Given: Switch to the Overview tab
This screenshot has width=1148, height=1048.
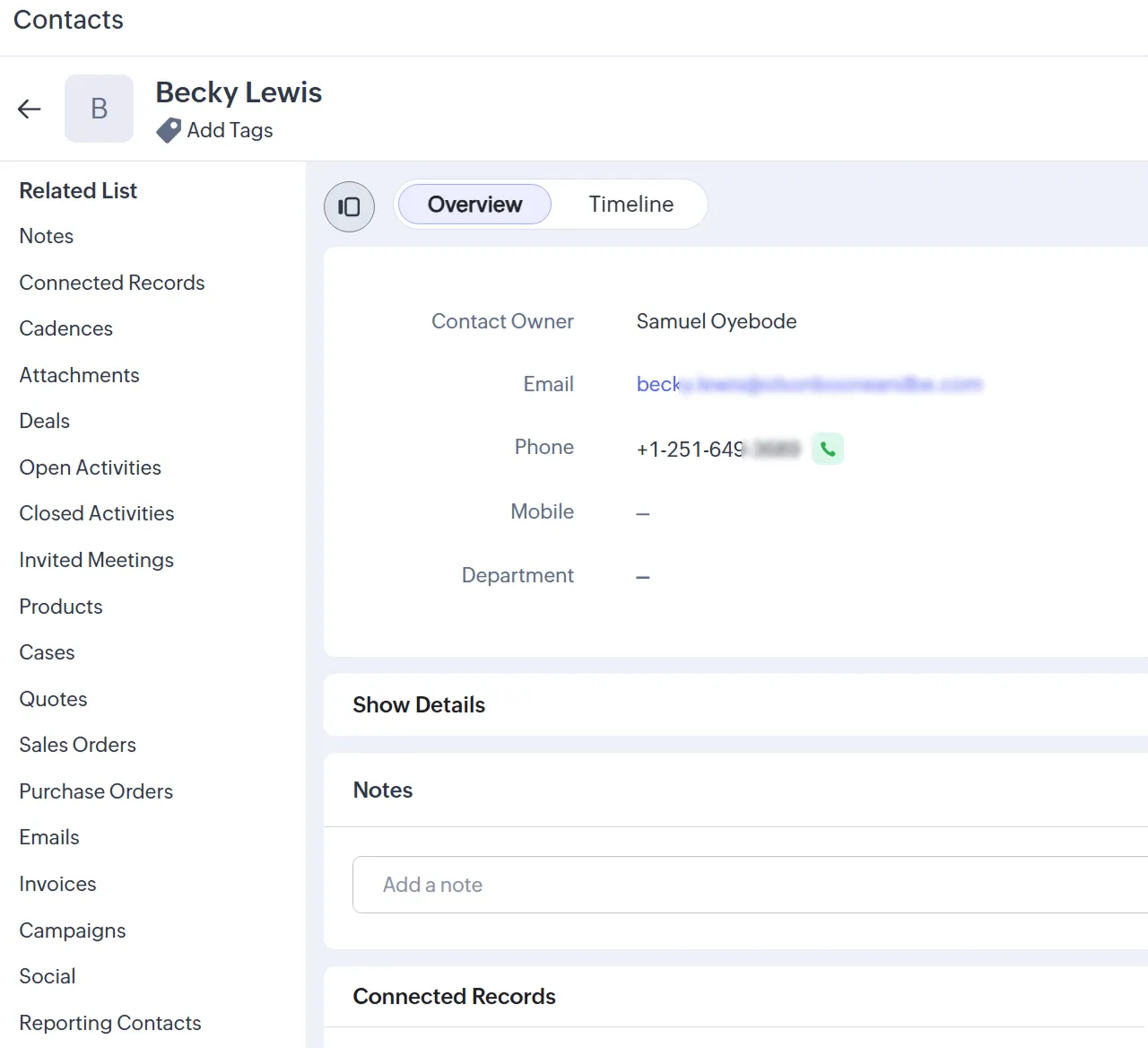Looking at the screenshot, I should pos(474,205).
